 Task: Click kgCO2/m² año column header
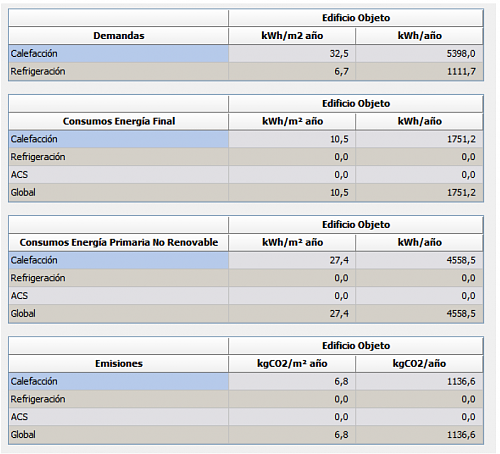(292, 363)
